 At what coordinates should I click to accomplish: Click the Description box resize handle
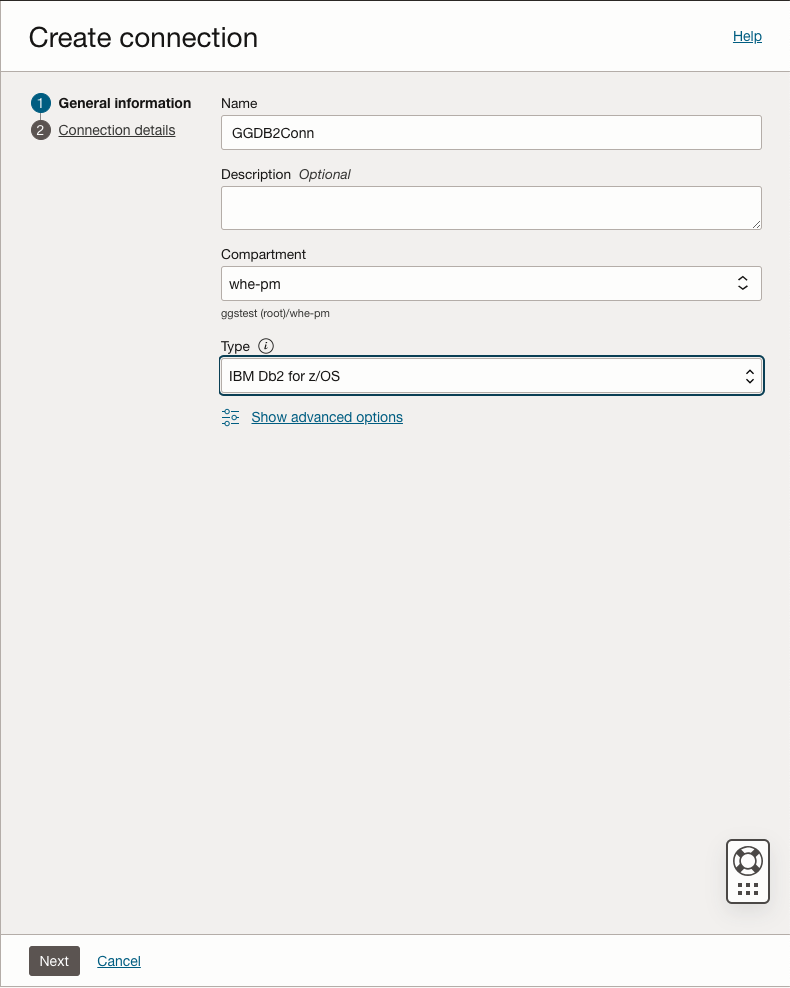click(756, 224)
